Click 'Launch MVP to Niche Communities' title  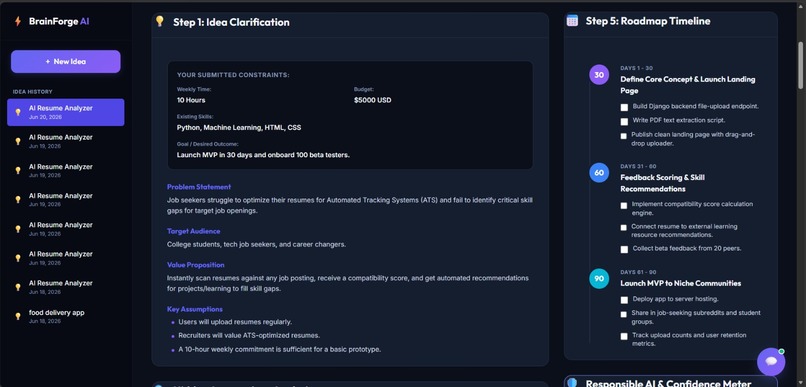681,283
